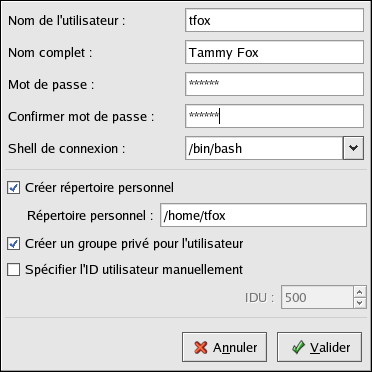The width and height of the screenshot is (372, 372).
Task: Click the green checkmark icon on Valider
Action: point(298,347)
